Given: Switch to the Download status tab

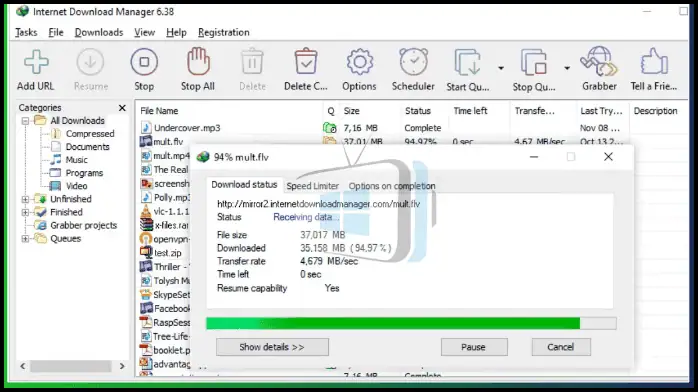Looking at the screenshot, I should coord(244,185).
